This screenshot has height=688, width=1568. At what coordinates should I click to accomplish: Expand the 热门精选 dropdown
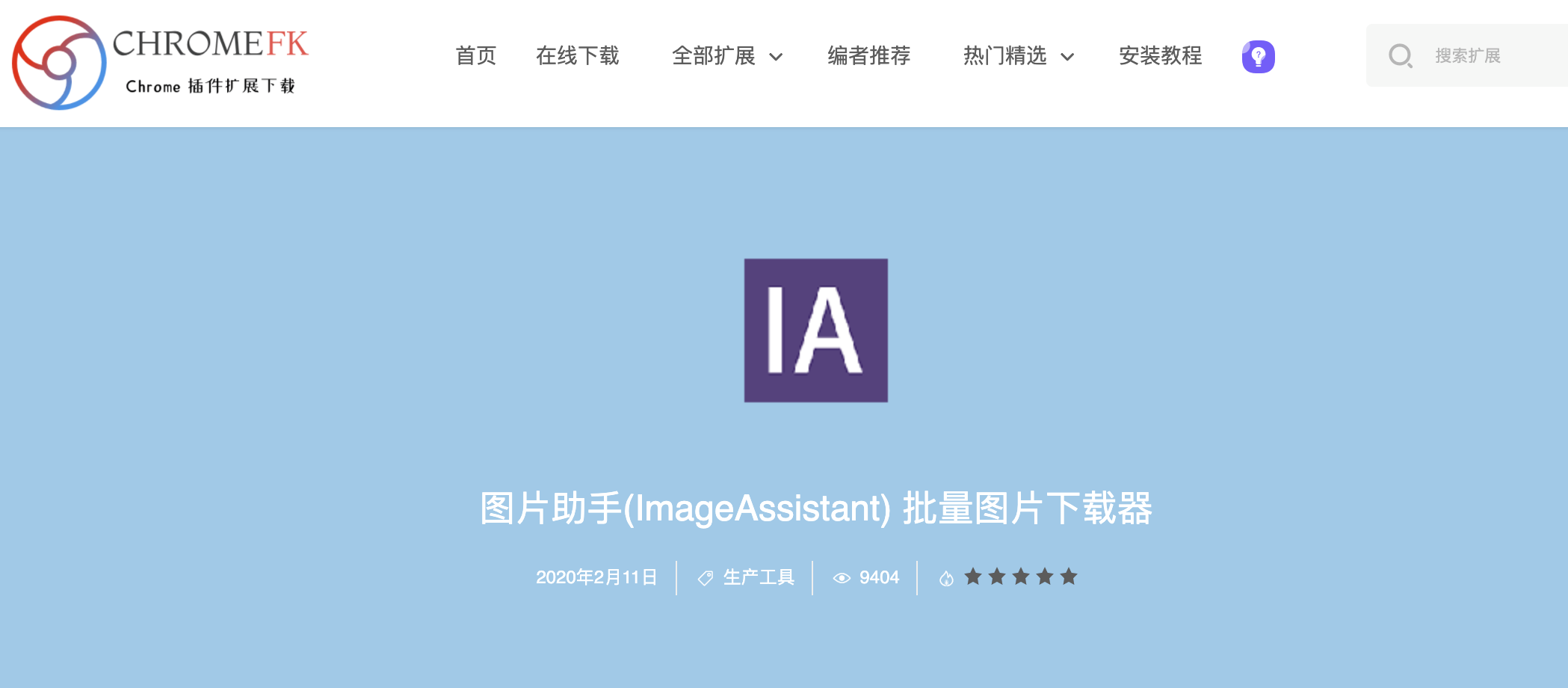(1018, 56)
